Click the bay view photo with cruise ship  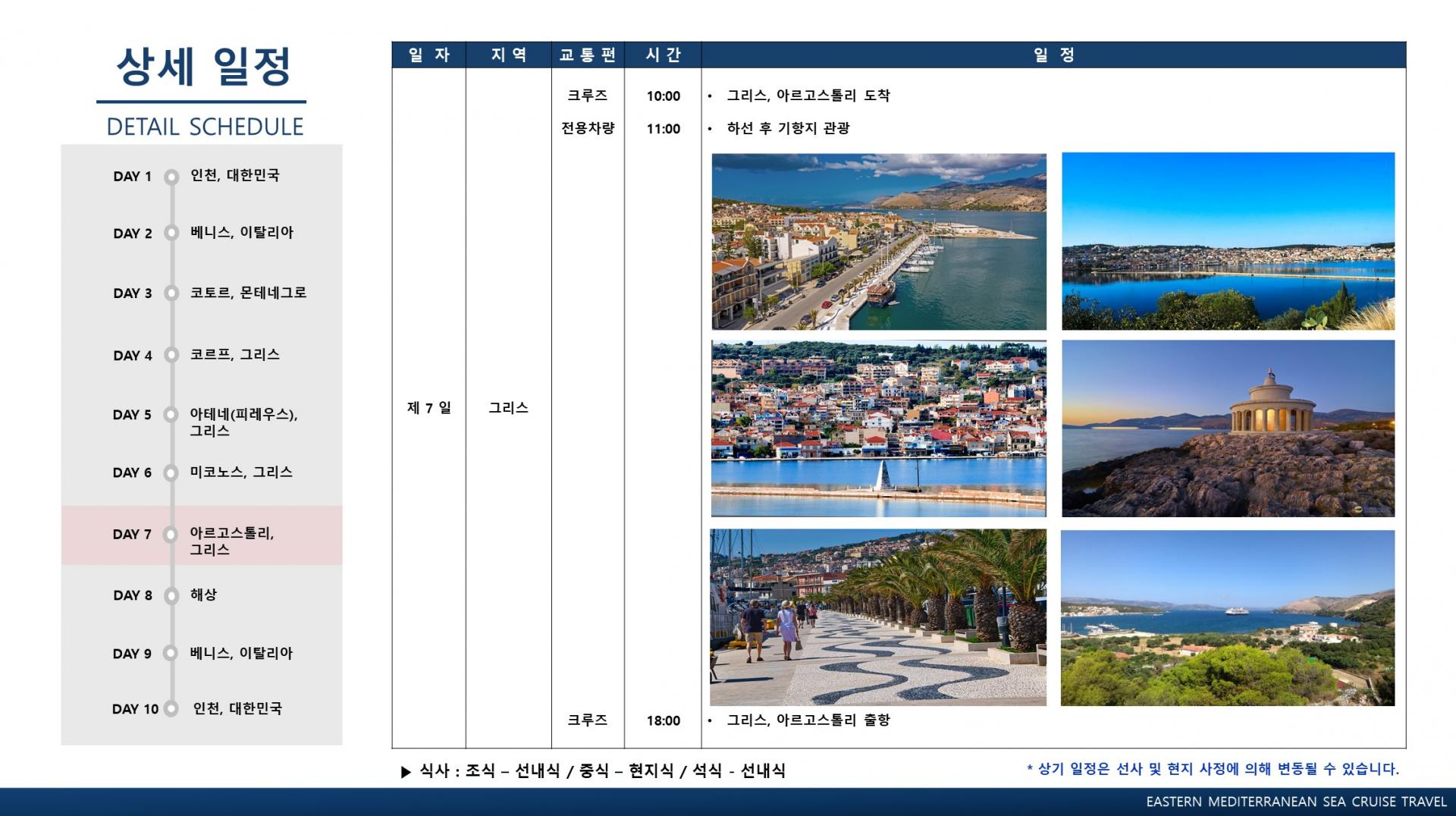(1228, 618)
